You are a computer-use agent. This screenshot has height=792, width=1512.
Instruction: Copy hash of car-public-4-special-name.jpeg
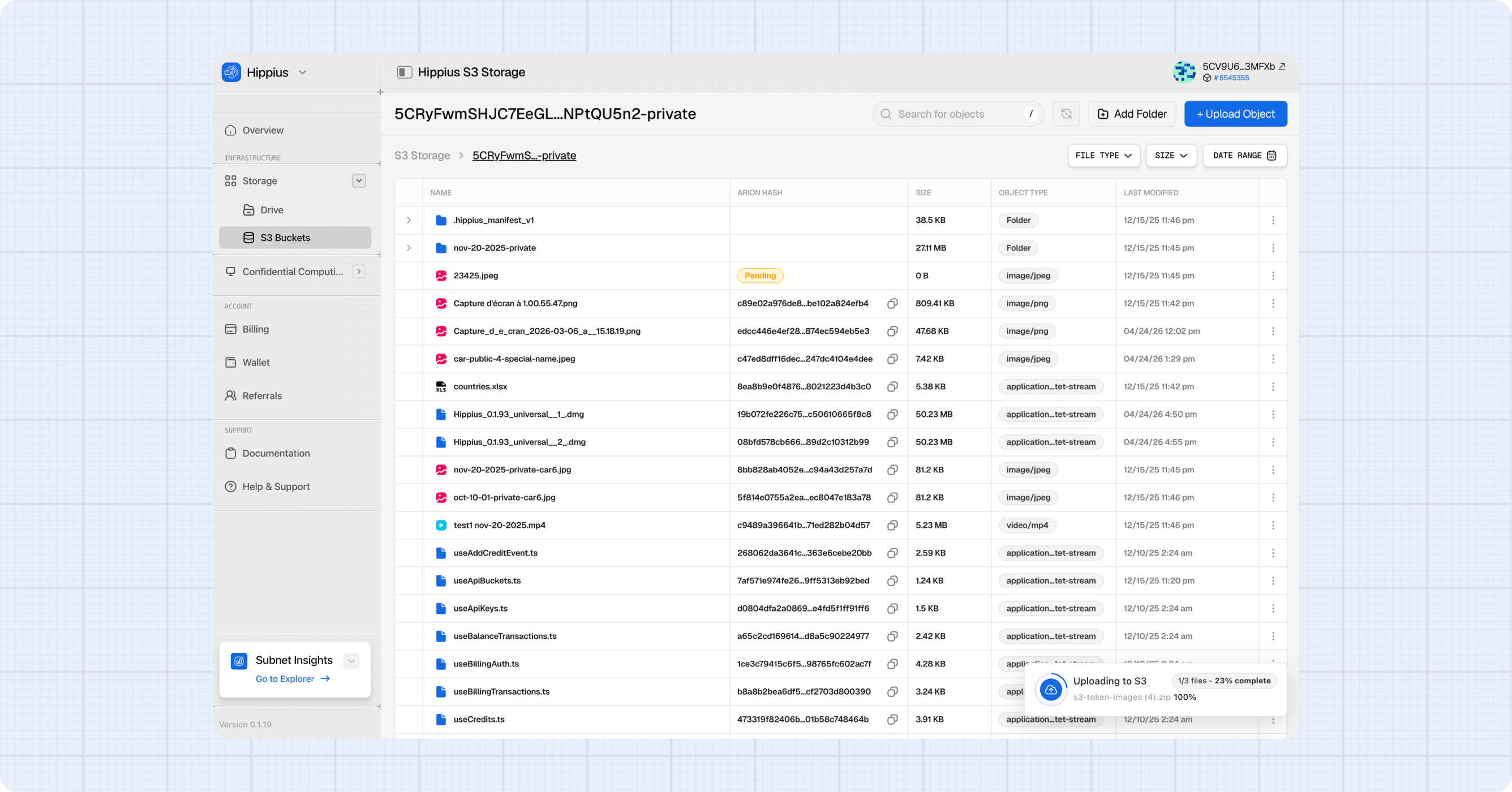tap(892, 359)
